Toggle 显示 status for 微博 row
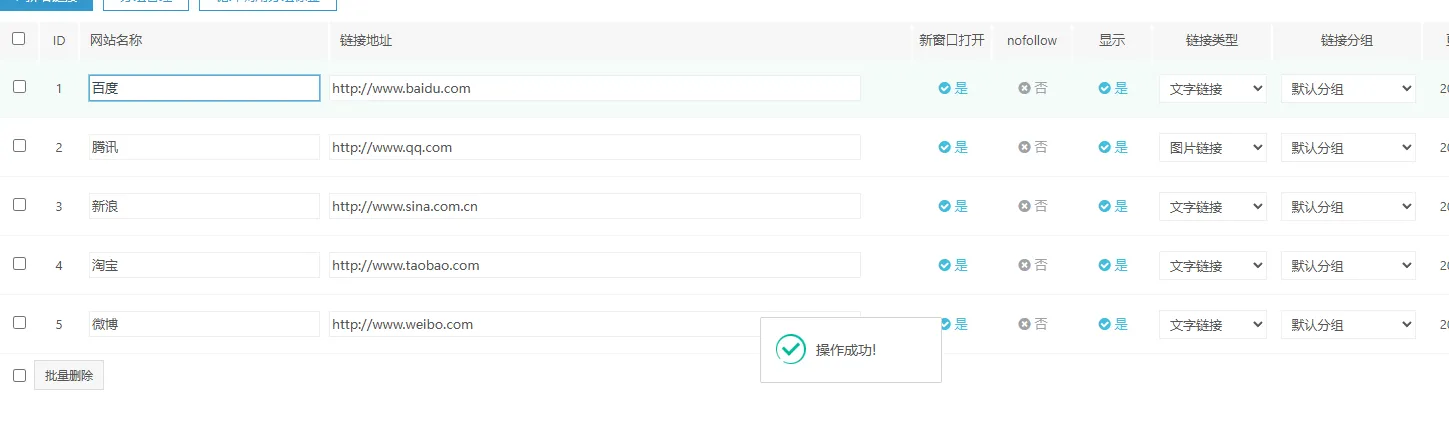Viewport: 1449px width, 431px height. (x=1113, y=324)
